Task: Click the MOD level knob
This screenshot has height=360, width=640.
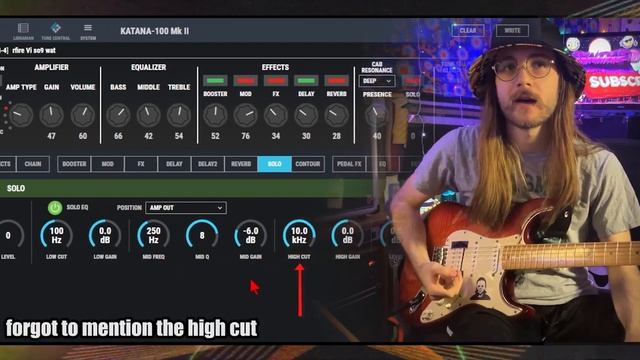Action: coord(245,115)
